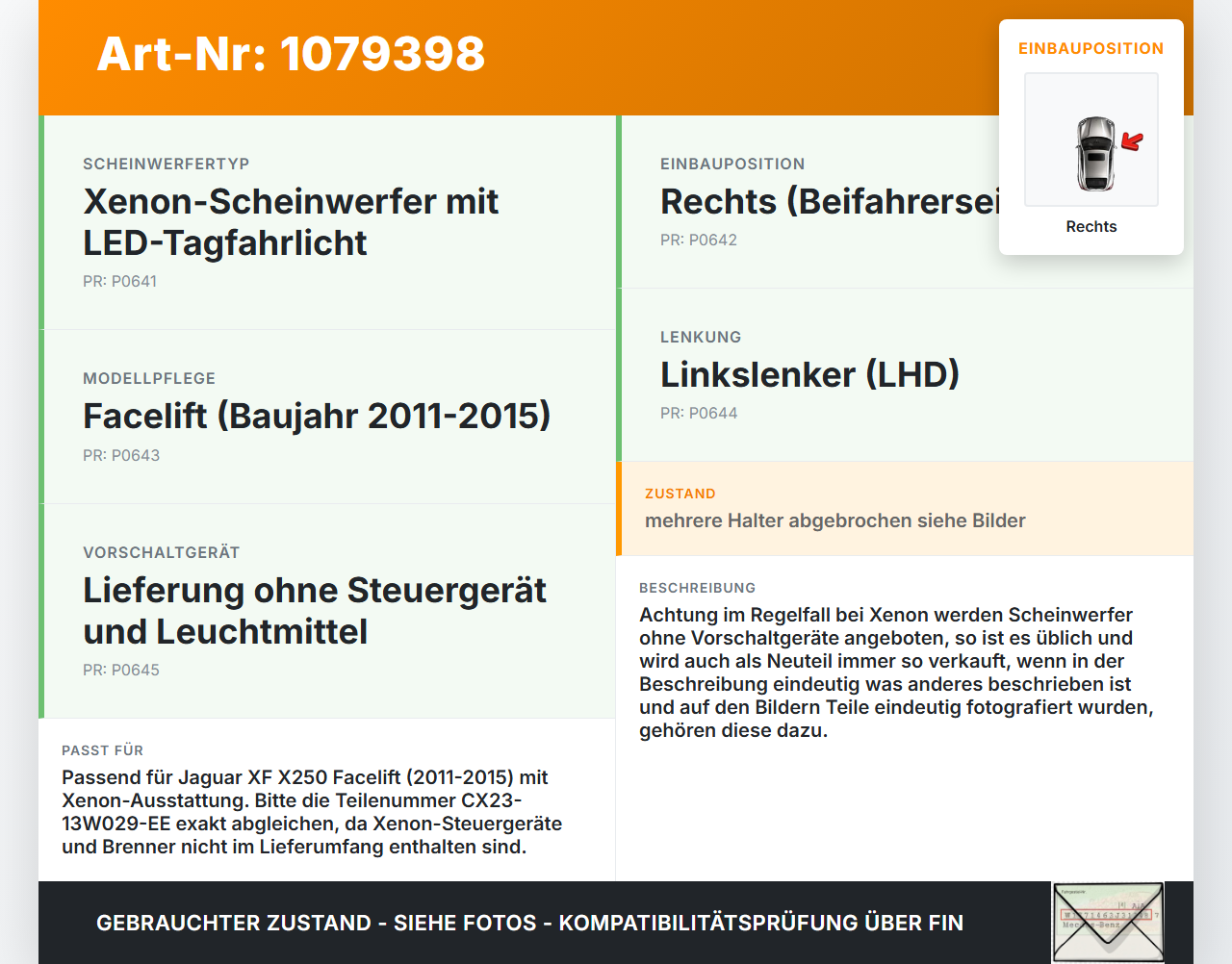Select "Facelift (Baujahr 2011-2015)" value
Viewport: 1232px width, 964px height.
click(317, 416)
